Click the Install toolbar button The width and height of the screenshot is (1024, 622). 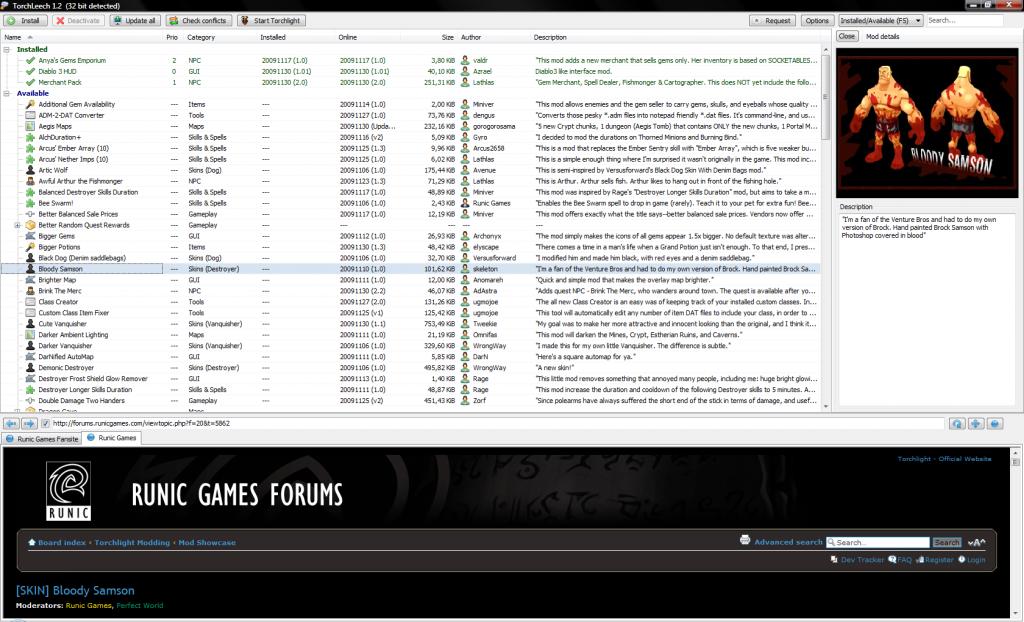point(25,20)
